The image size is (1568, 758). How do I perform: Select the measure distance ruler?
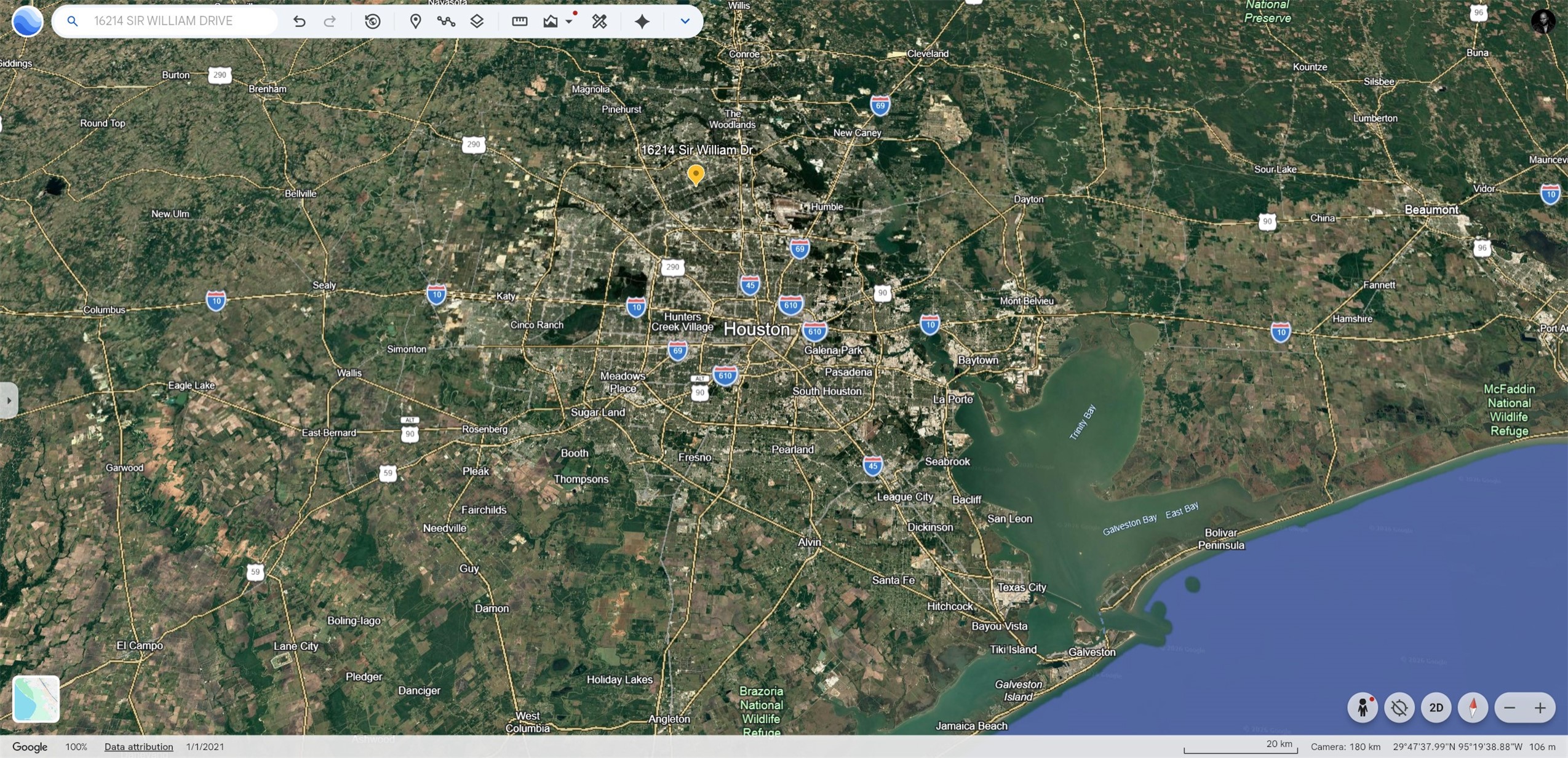tap(519, 22)
